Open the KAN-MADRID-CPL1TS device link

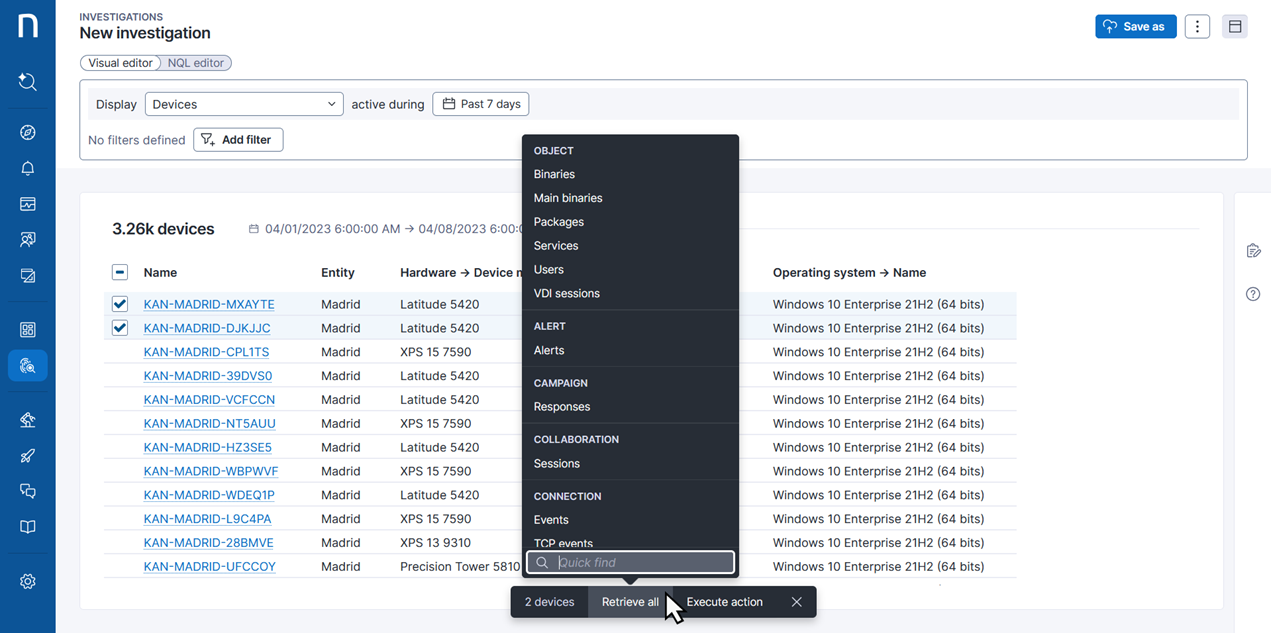(x=206, y=352)
